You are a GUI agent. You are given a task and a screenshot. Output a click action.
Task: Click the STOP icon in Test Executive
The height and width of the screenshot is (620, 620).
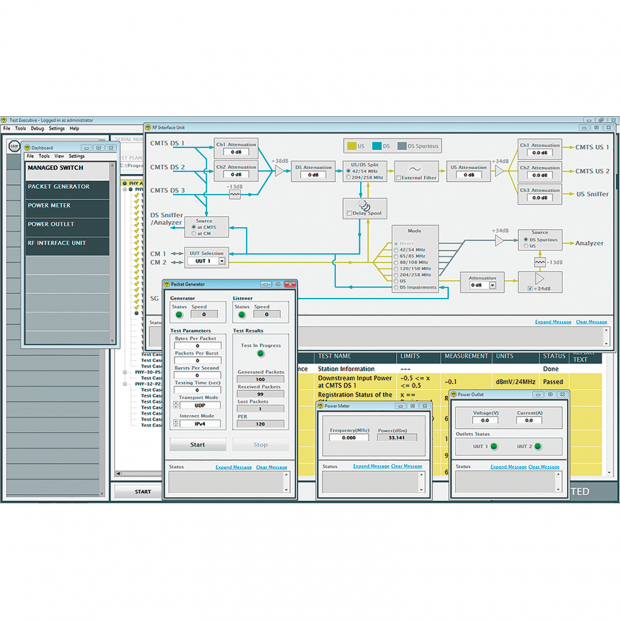coord(14,146)
